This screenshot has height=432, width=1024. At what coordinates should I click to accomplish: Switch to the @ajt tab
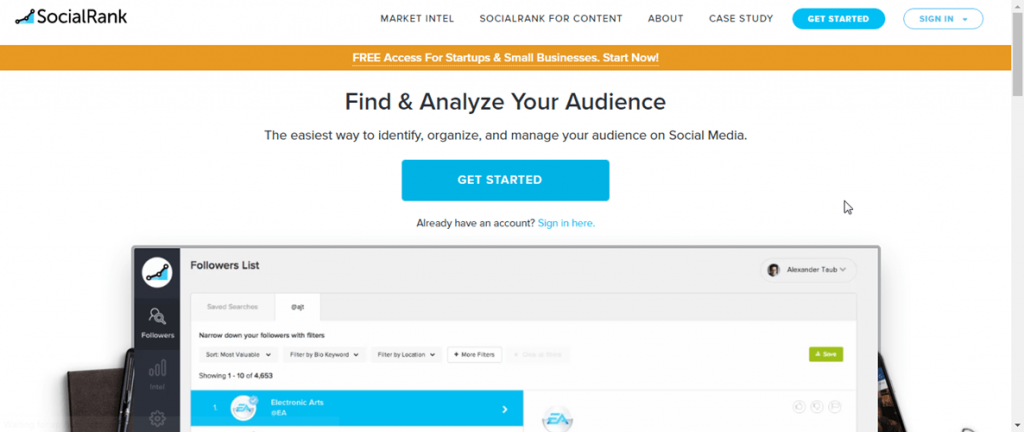(298, 307)
